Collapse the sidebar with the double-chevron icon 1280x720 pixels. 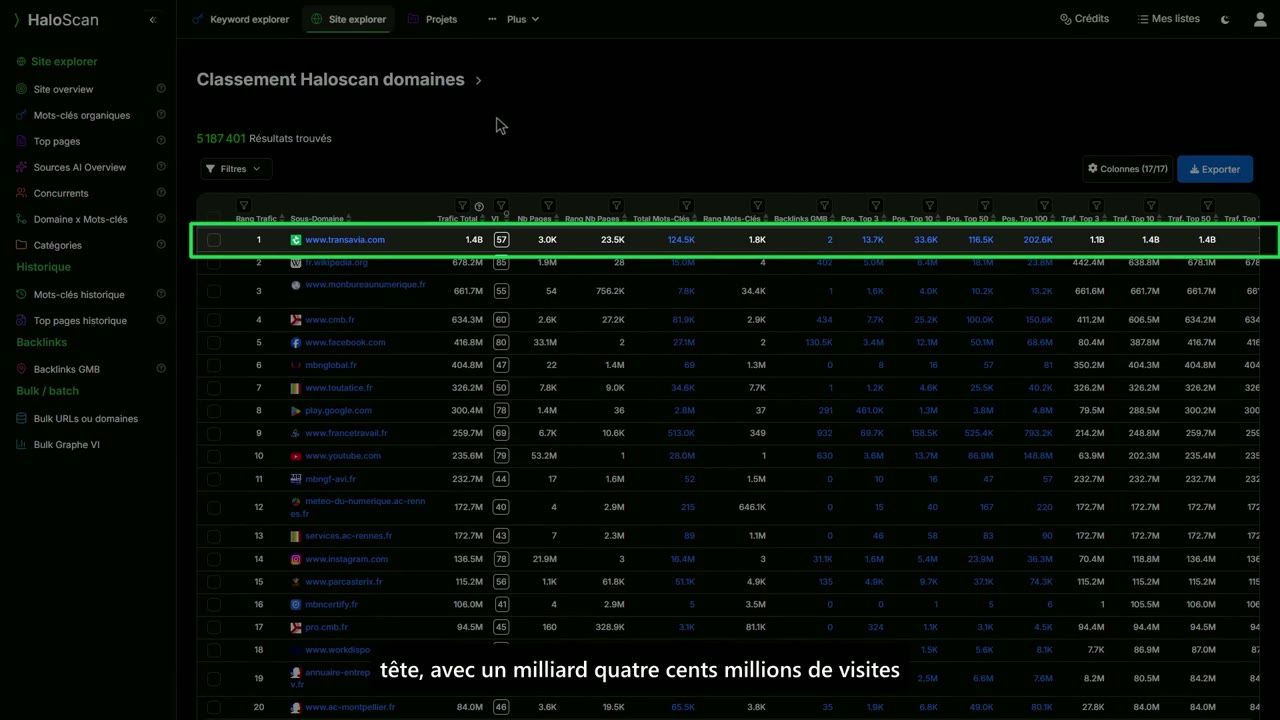tap(153, 20)
